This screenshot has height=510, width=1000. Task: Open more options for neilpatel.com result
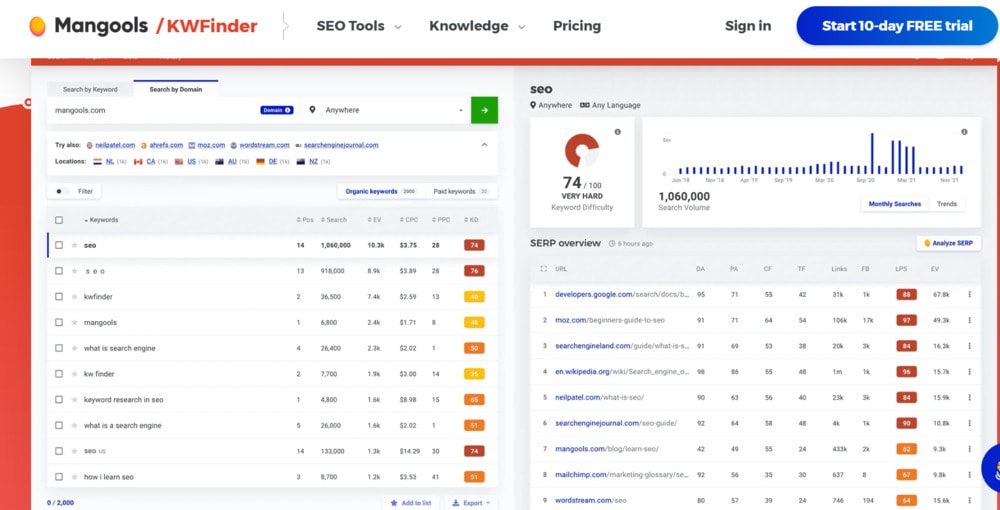(969, 397)
